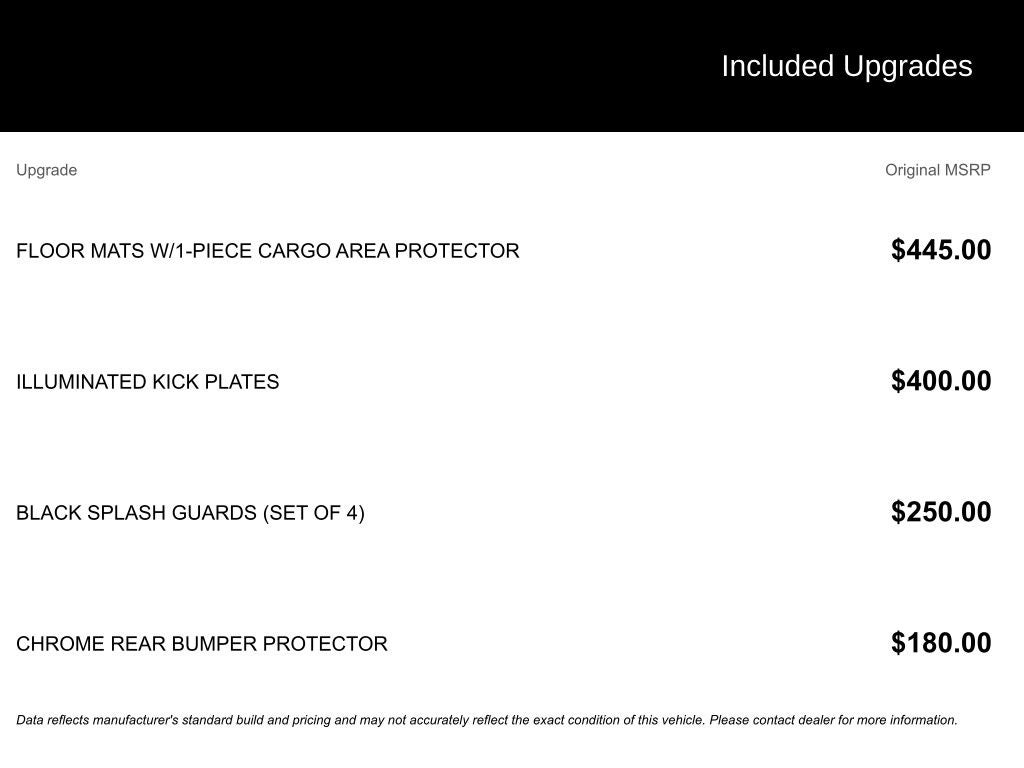This screenshot has width=1024, height=768.
Task: Click the 'Please contact dealer' sentence
Action: pyautogui.click(x=833, y=720)
